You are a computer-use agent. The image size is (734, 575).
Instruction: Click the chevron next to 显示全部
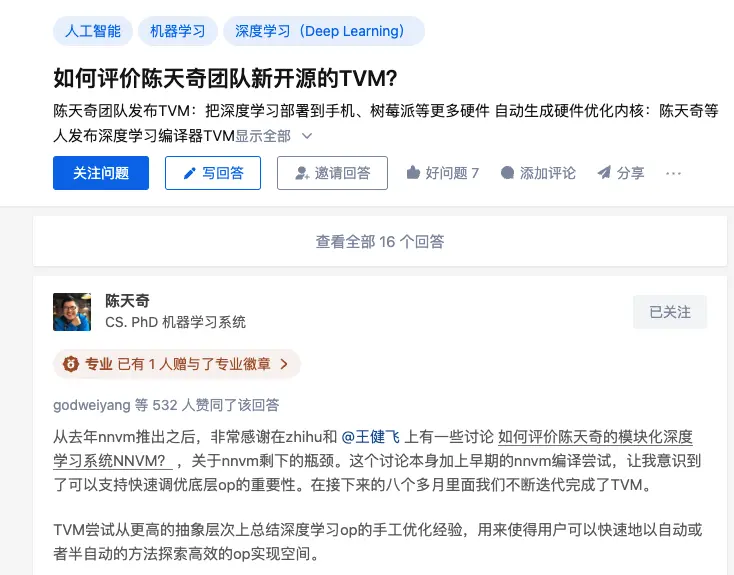(307, 136)
